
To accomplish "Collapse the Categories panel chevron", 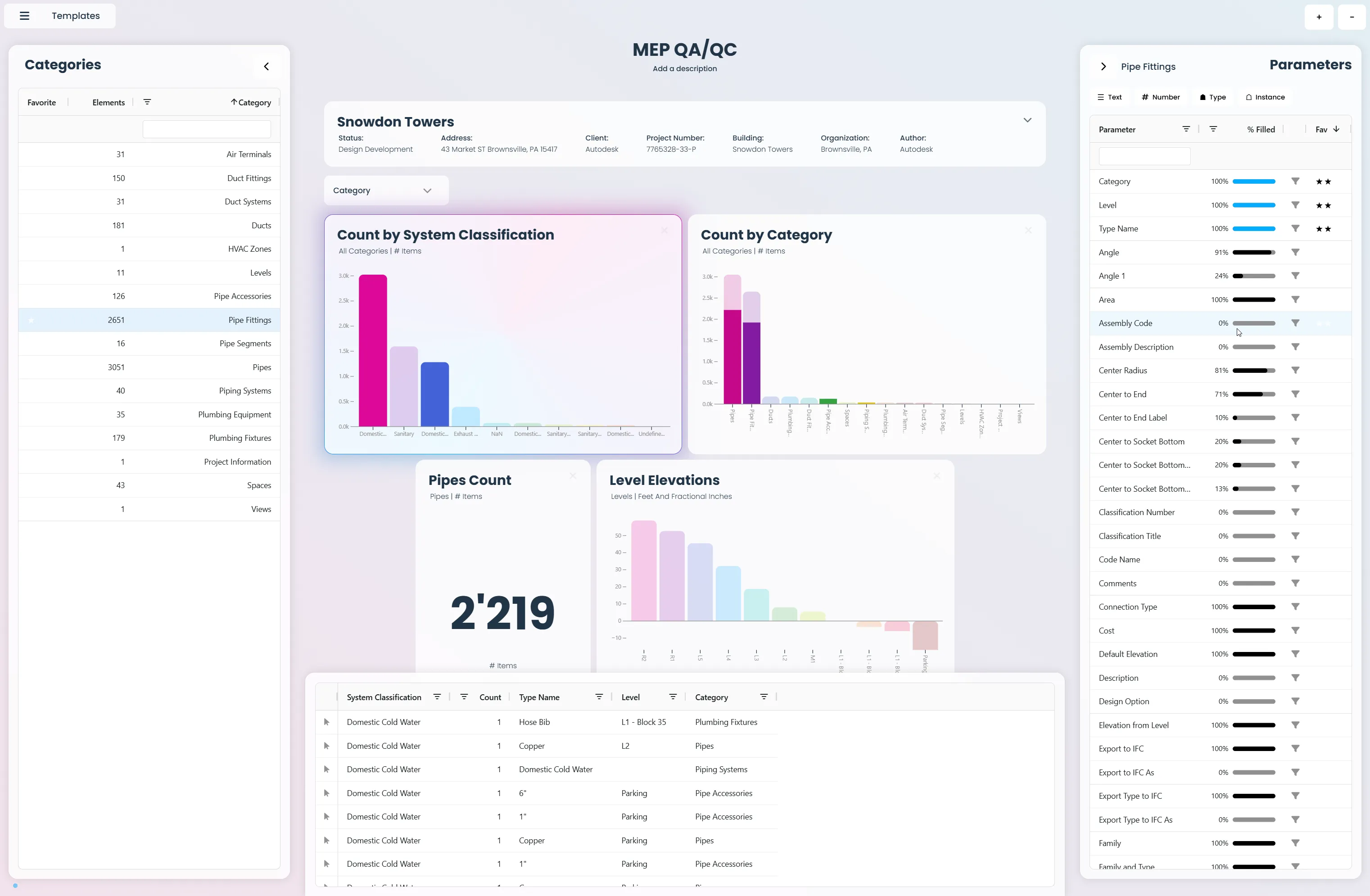I will (x=266, y=66).
